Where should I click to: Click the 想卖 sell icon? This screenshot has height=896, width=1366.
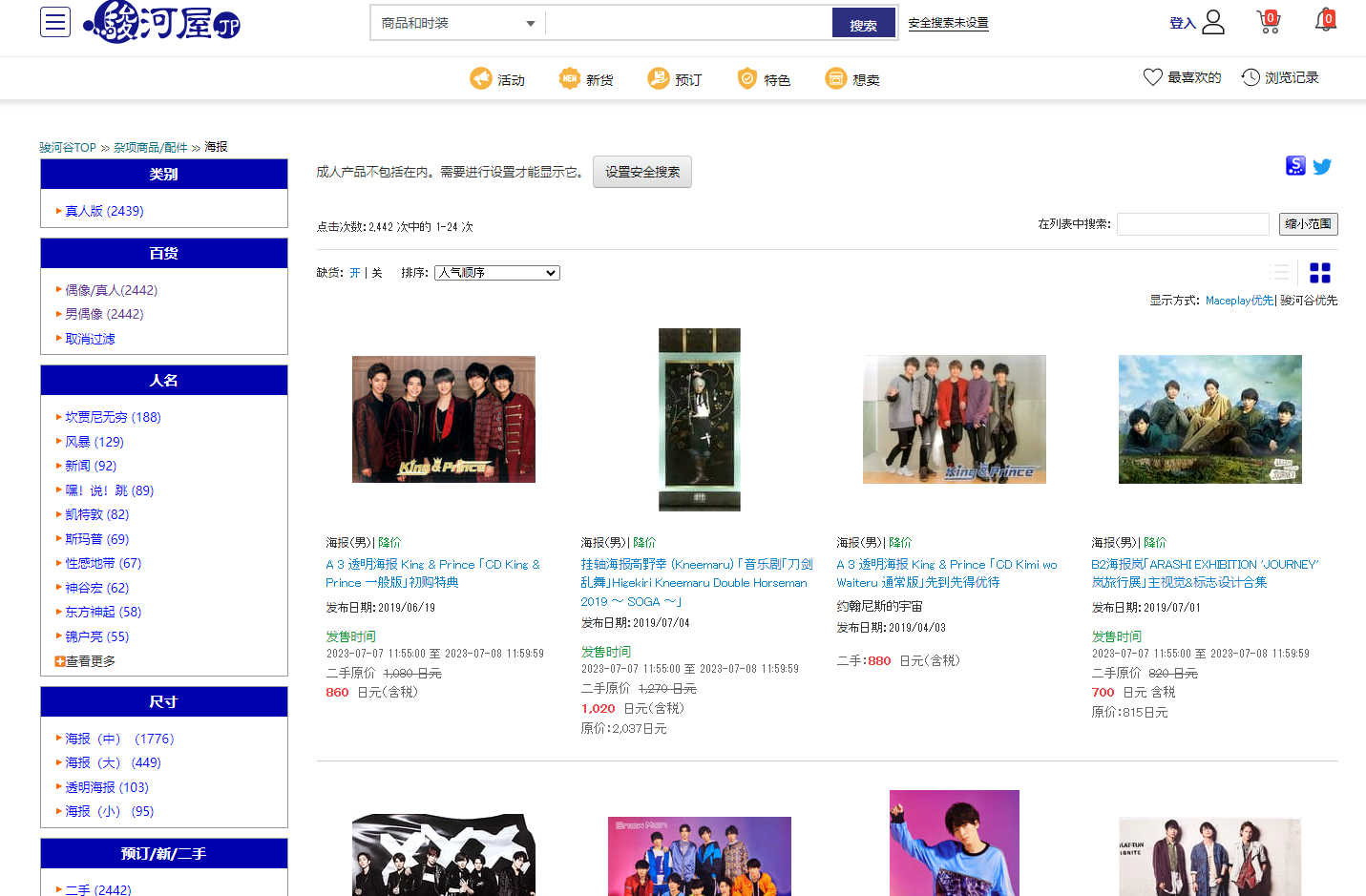click(x=836, y=78)
